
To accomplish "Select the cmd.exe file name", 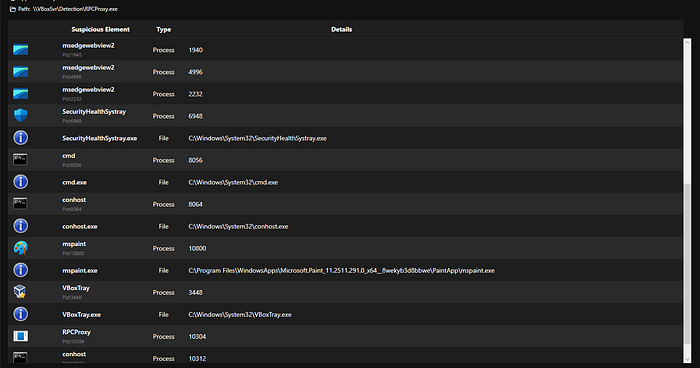I will (x=75, y=182).
